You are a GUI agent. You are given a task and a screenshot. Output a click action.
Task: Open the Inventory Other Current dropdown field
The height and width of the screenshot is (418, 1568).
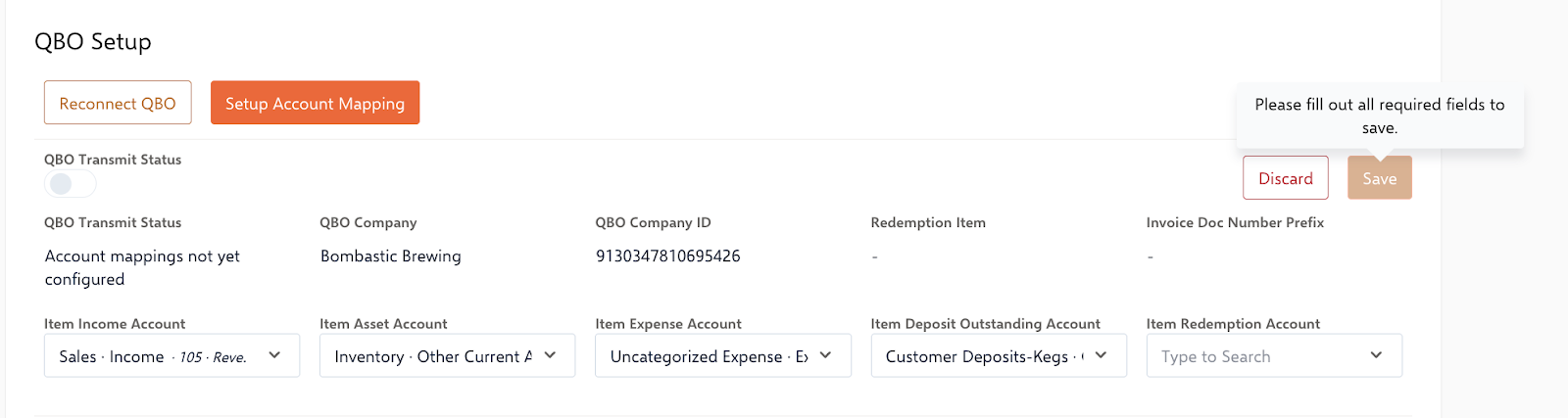point(432,356)
